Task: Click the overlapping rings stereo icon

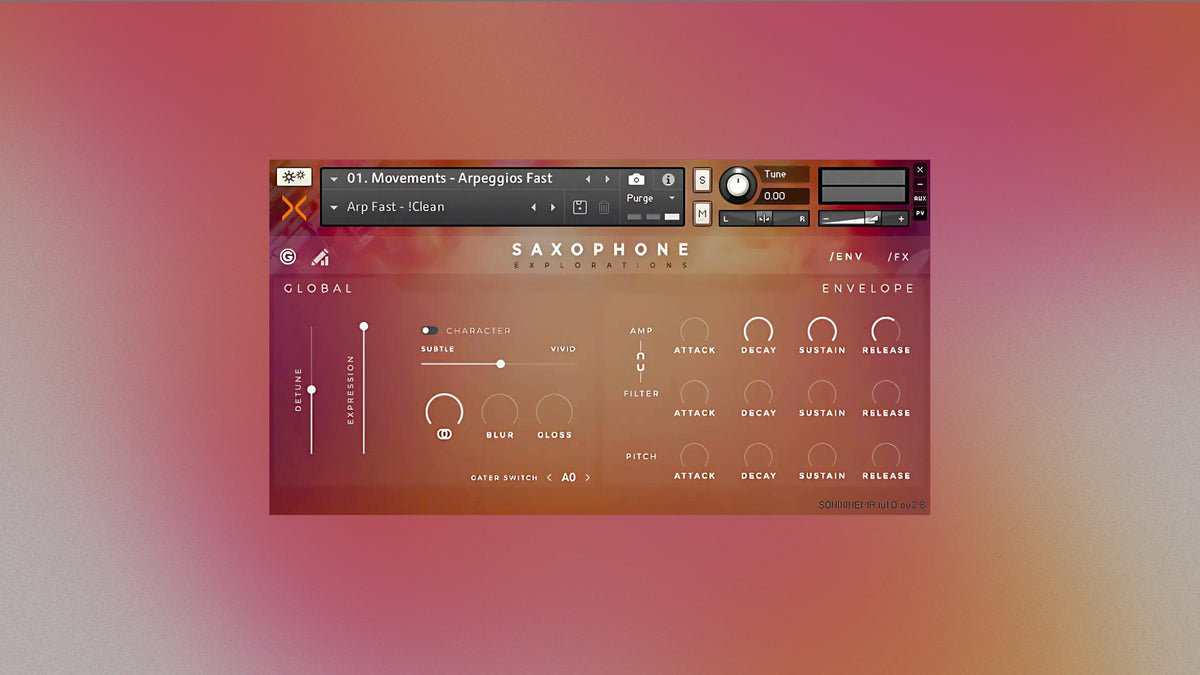Action: click(x=444, y=434)
